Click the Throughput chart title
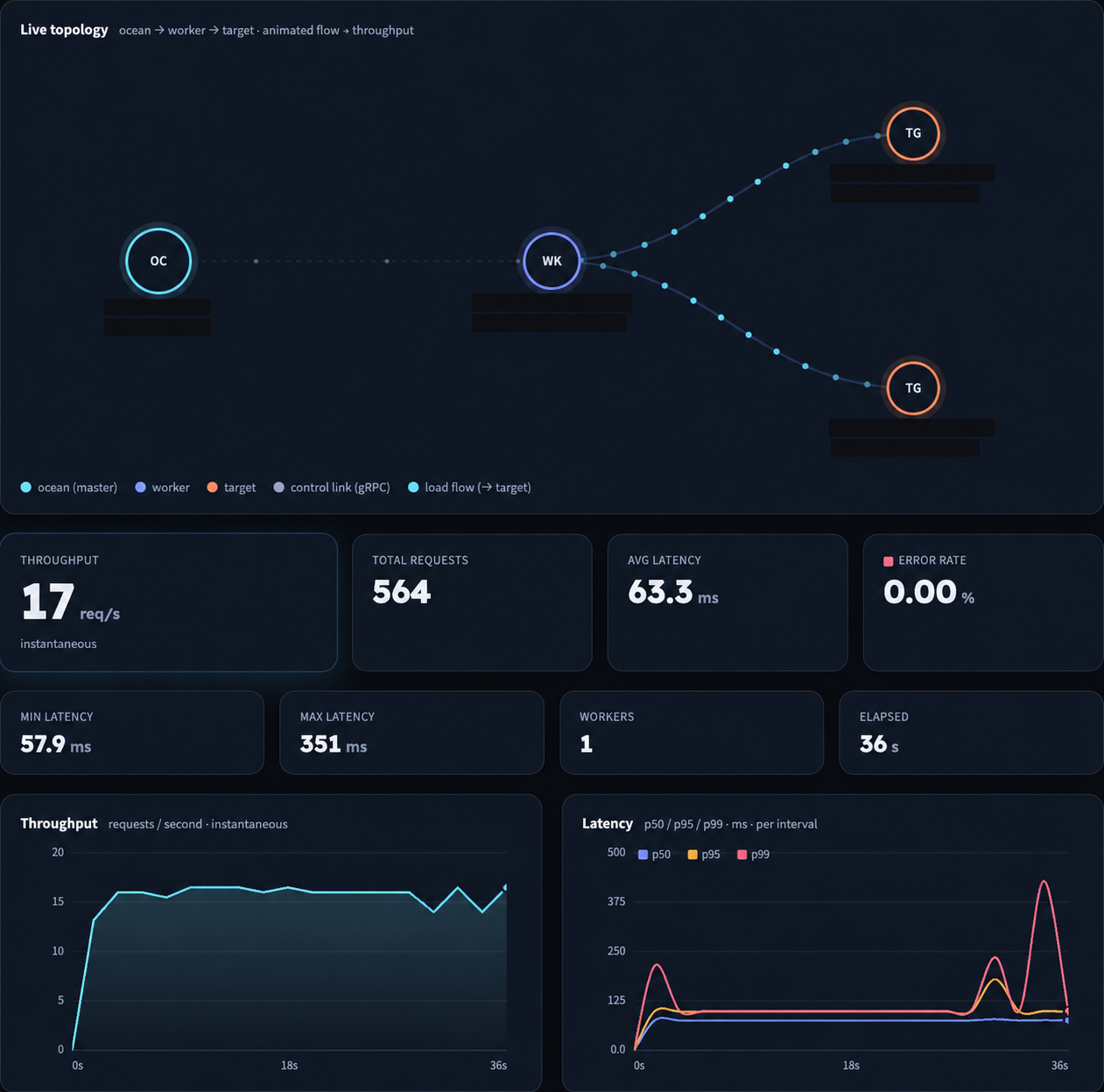 click(59, 823)
